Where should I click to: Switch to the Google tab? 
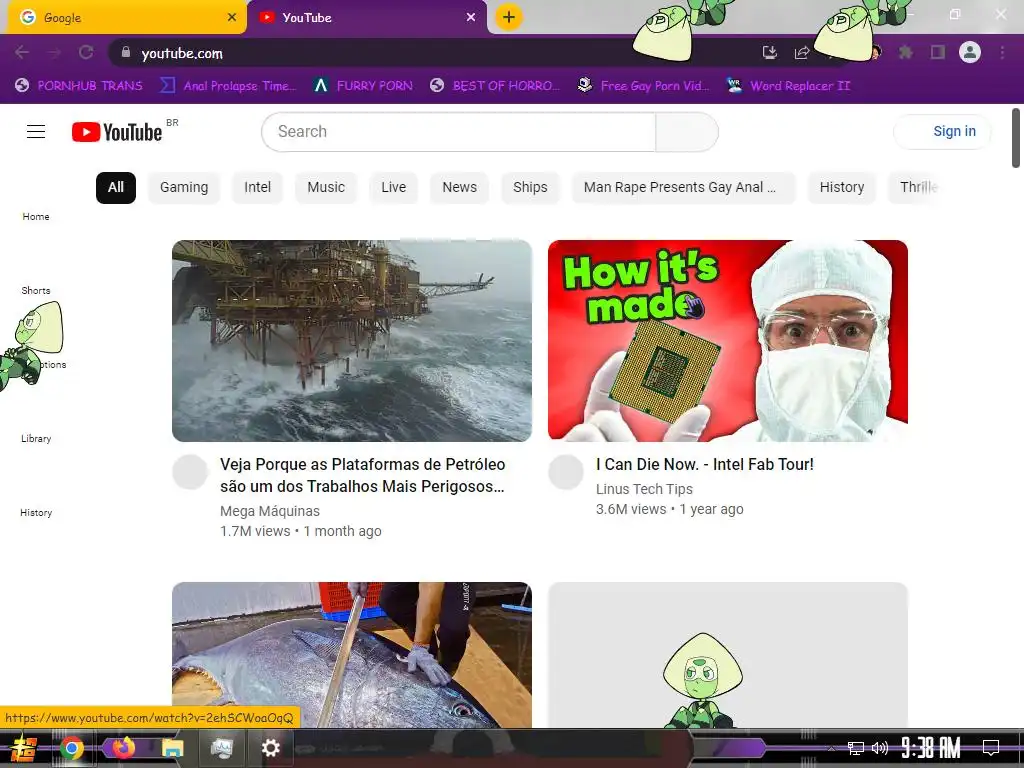click(127, 18)
